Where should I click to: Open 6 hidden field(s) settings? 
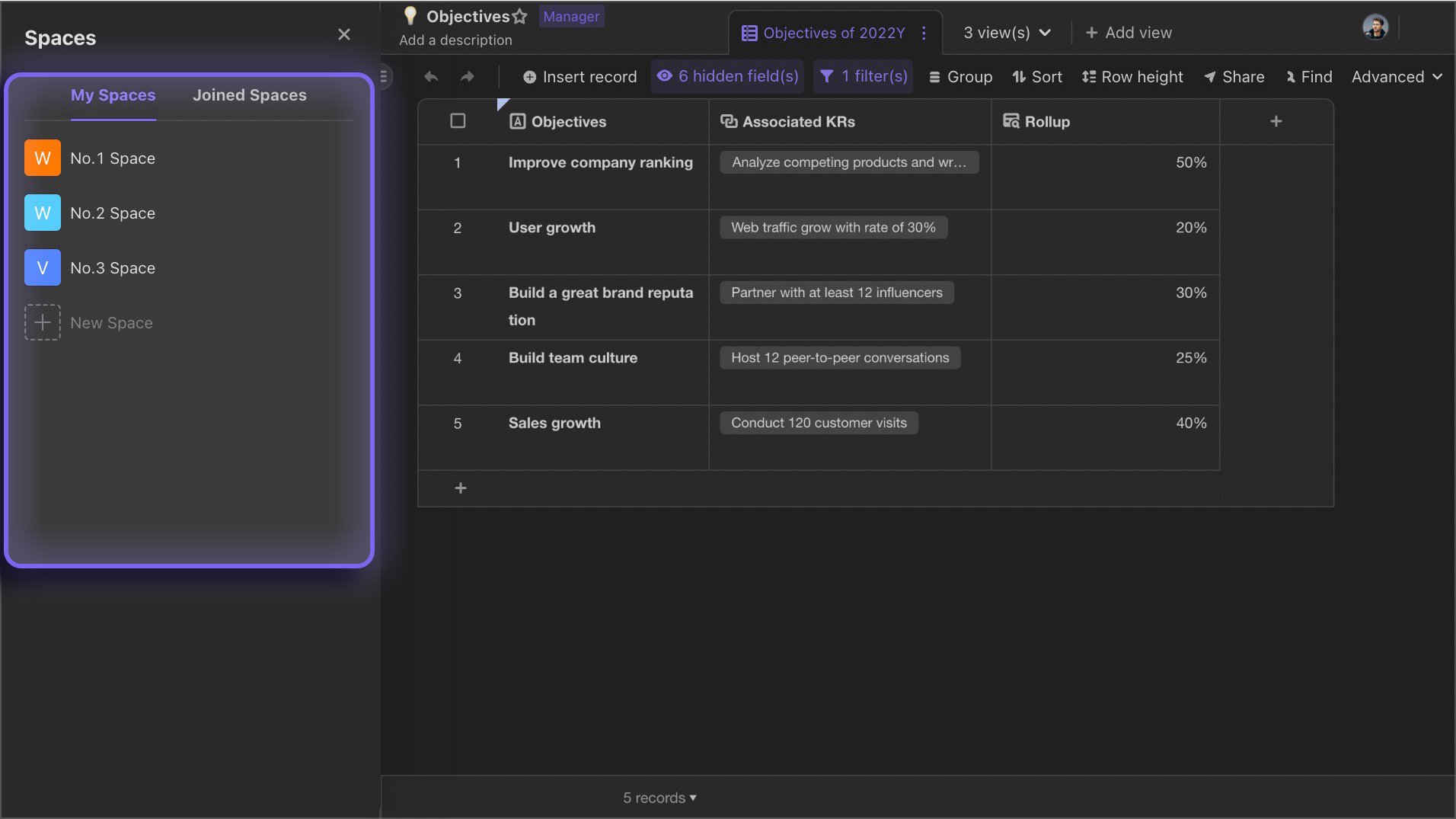(727, 76)
